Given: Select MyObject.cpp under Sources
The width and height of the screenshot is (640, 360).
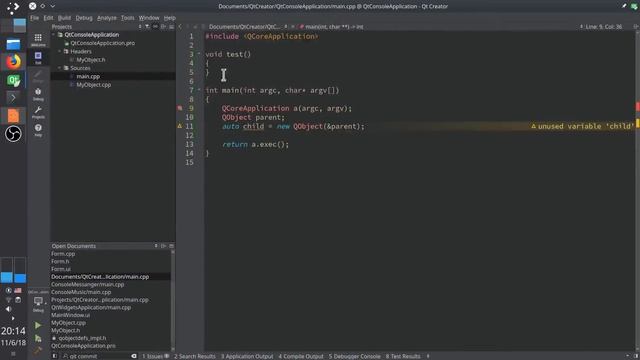Looking at the screenshot, I should tap(93, 84).
